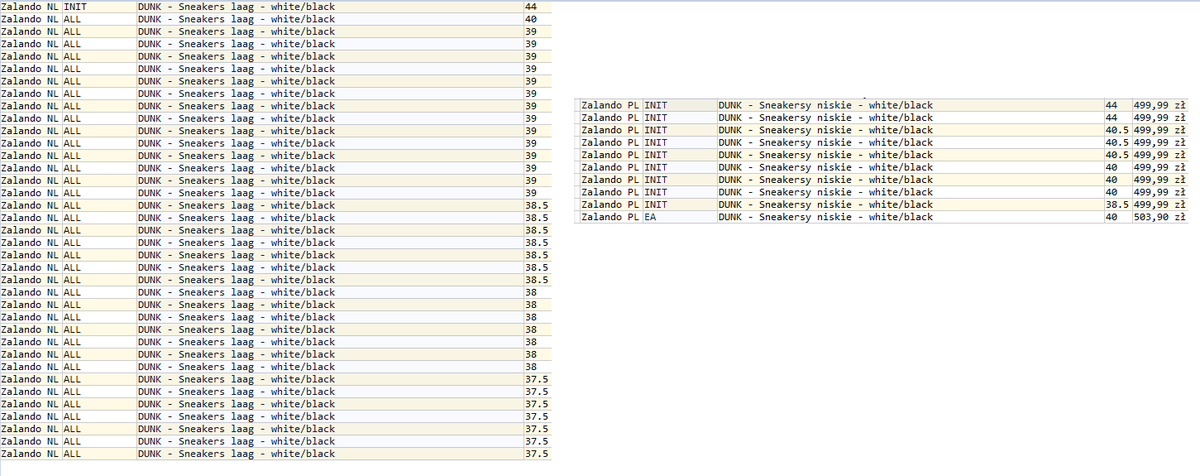The height and width of the screenshot is (476, 1200).
Task: Select size 40 cell in the Zalando NL table
Action: [537, 19]
